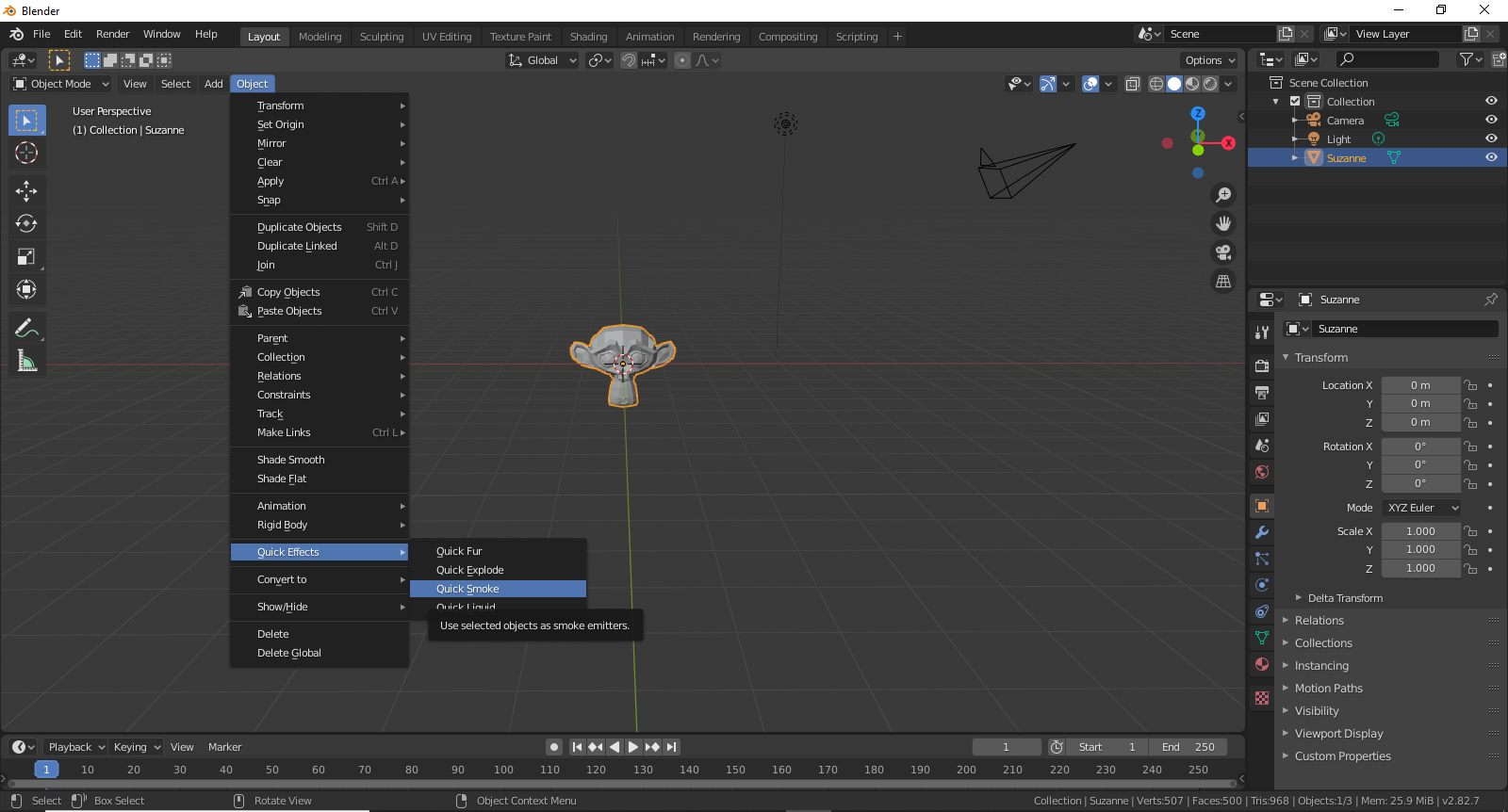Toggle lock on Location X
This screenshot has height=812, width=1508.
point(1470,385)
